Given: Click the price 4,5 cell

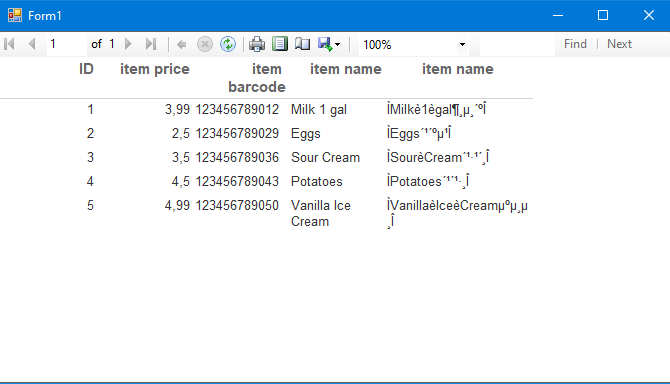Looking at the screenshot, I should click(181, 181).
